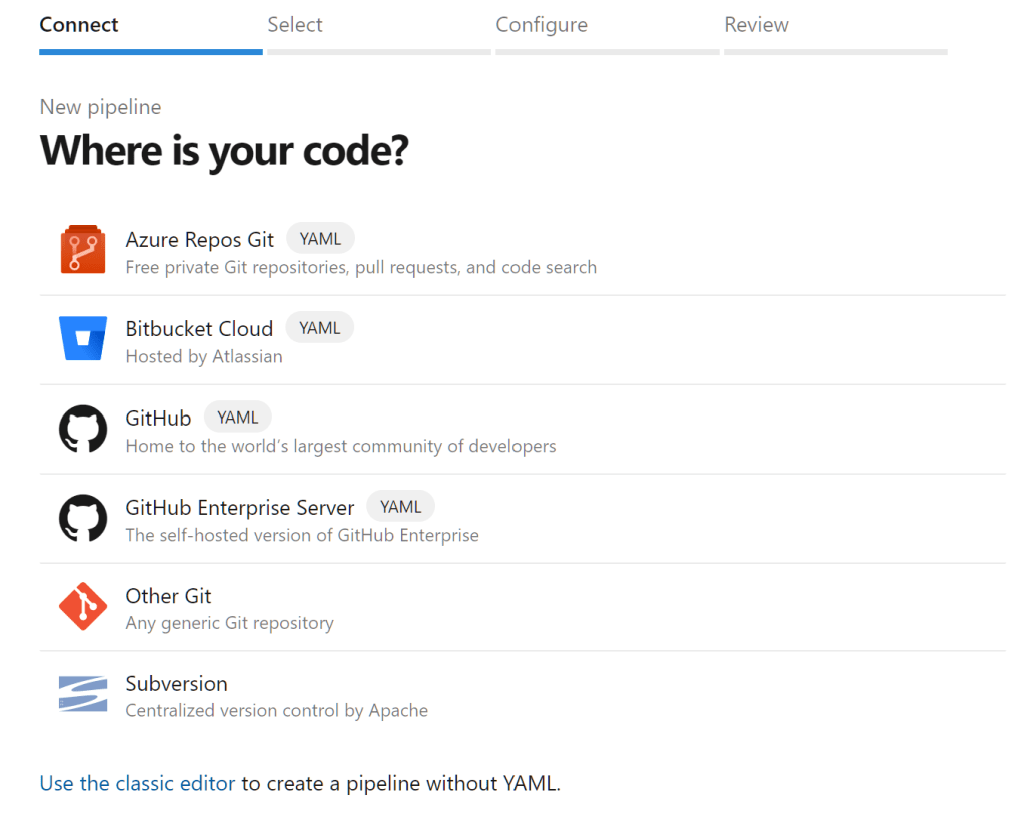Click the GitHub Enterprise Server icon
The width and height of the screenshot is (1024, 829).
pyautogui.click(x=82, y=517)
